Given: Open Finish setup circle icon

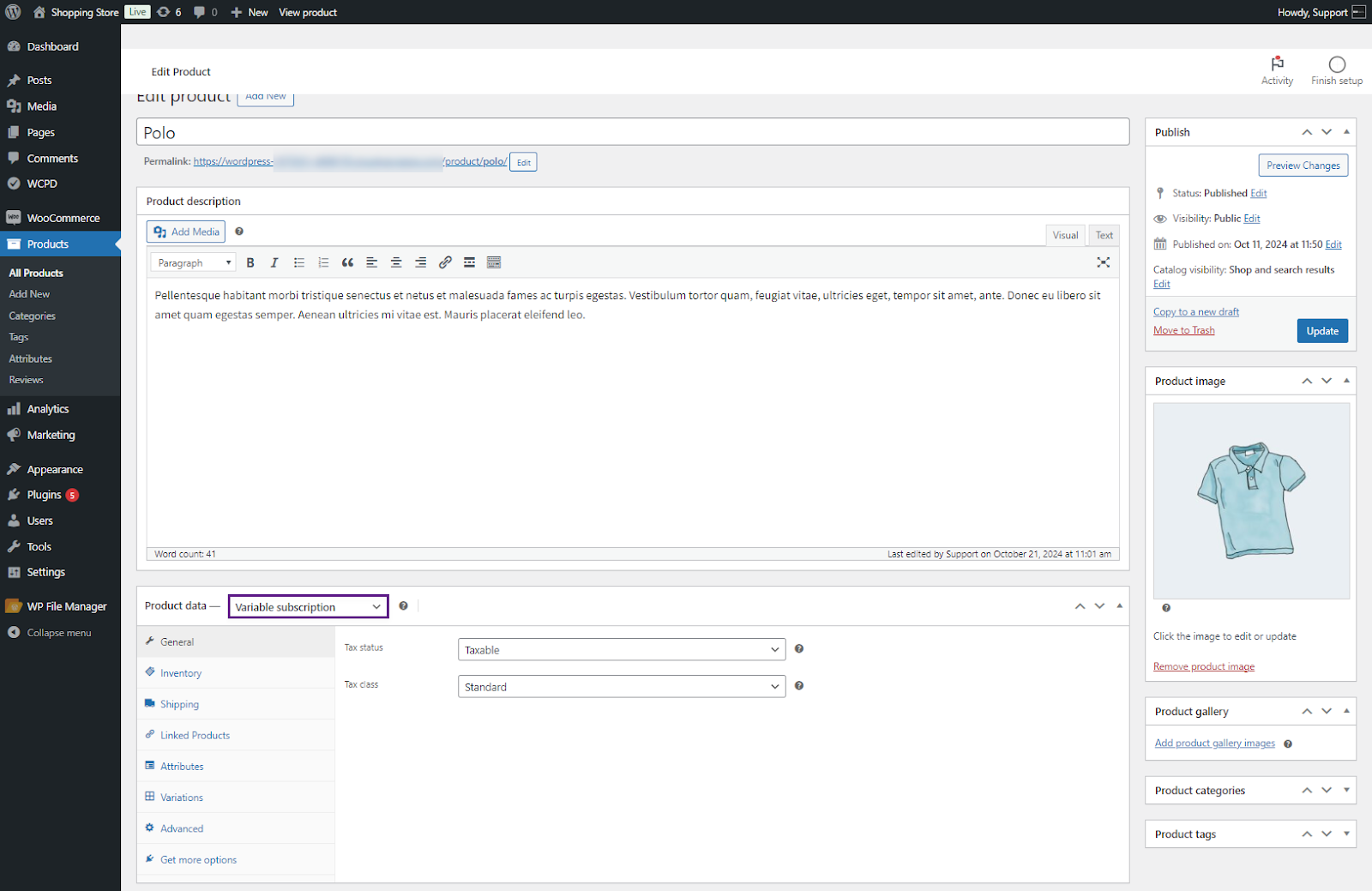Looking at the screenshot, I should 1337,64.
